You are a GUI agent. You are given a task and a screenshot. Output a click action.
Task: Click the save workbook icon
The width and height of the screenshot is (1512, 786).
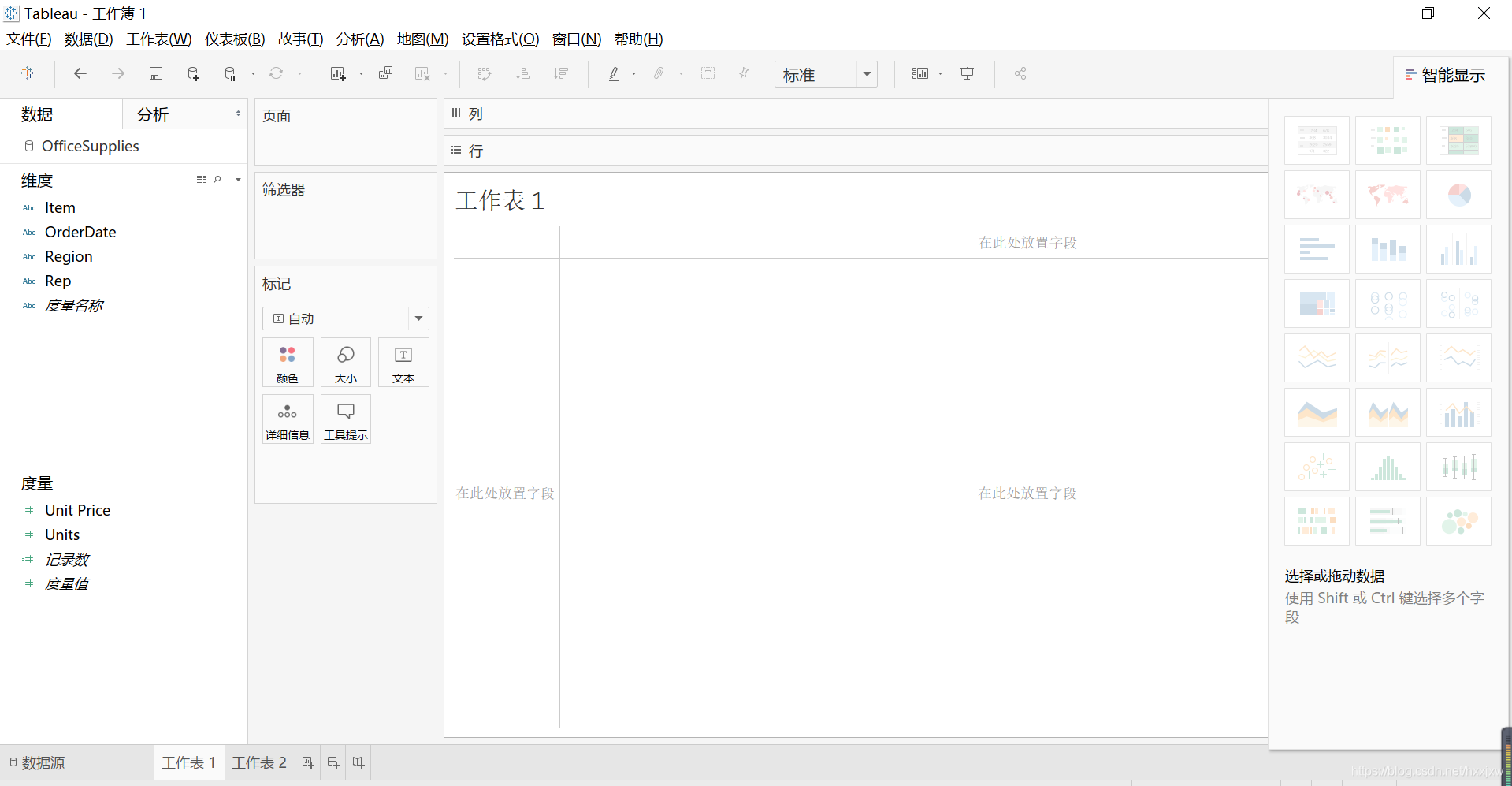pyautogui.click(x=156, y=73)
